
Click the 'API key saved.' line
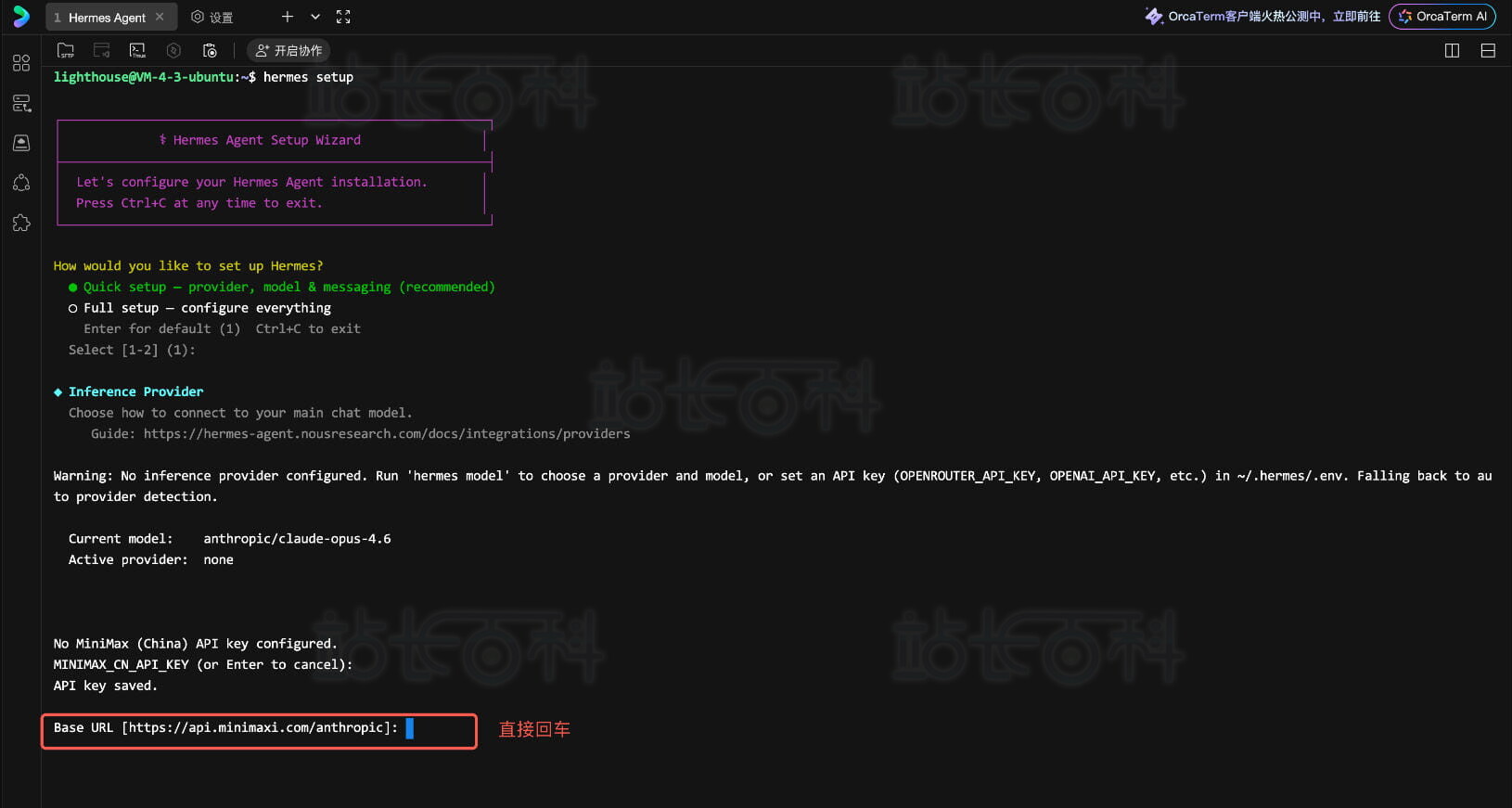pyautogui.click(x=106, y=686)
